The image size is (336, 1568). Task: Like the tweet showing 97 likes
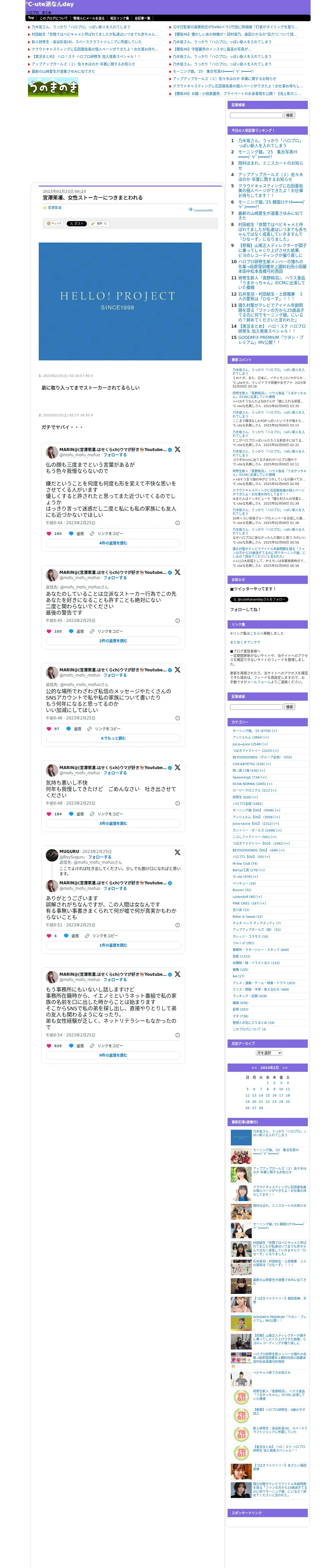(x=49, y=729)
